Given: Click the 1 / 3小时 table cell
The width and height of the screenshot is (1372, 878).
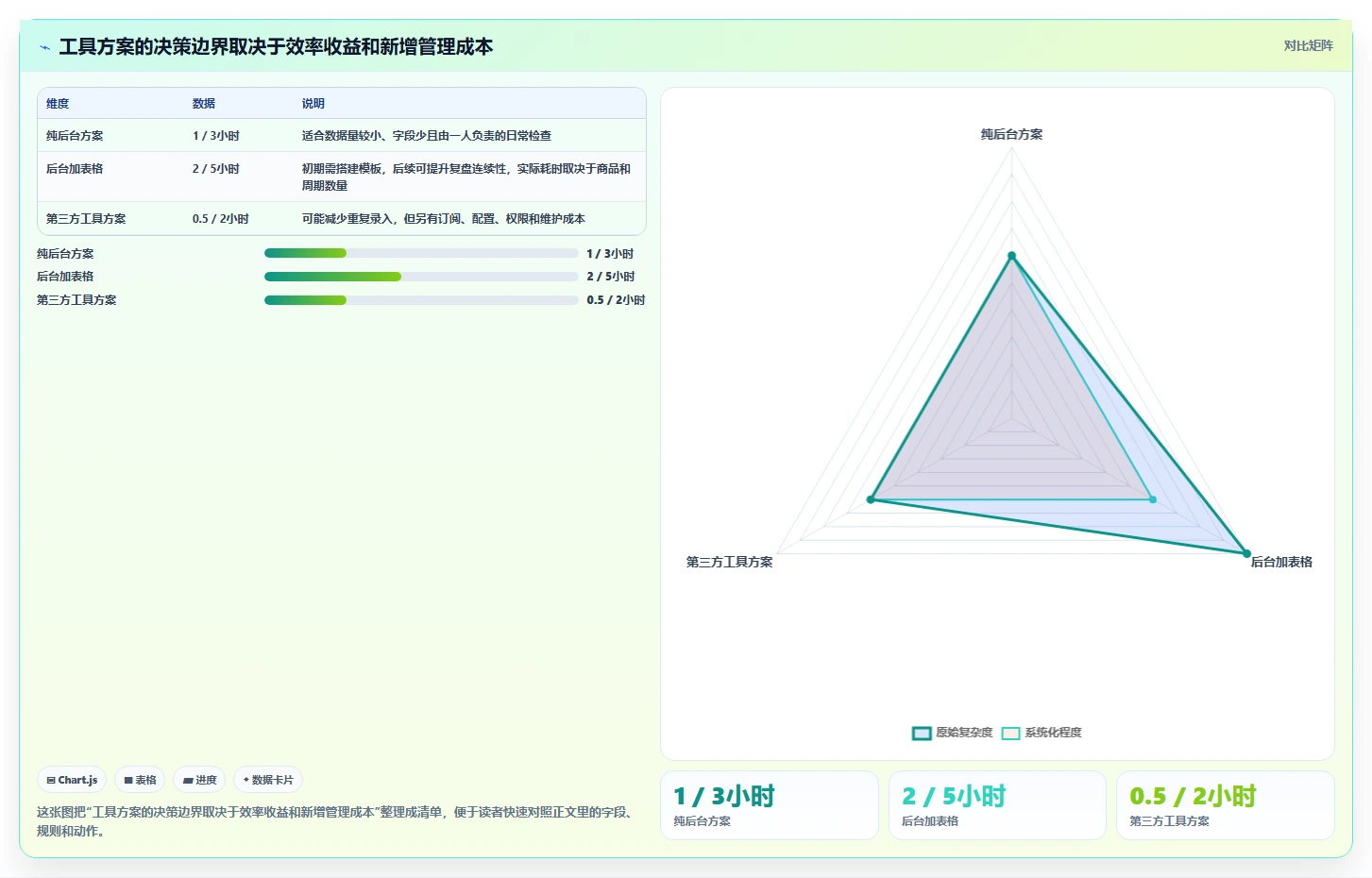Looking at the screenshot, I should (x=216, y=136).
